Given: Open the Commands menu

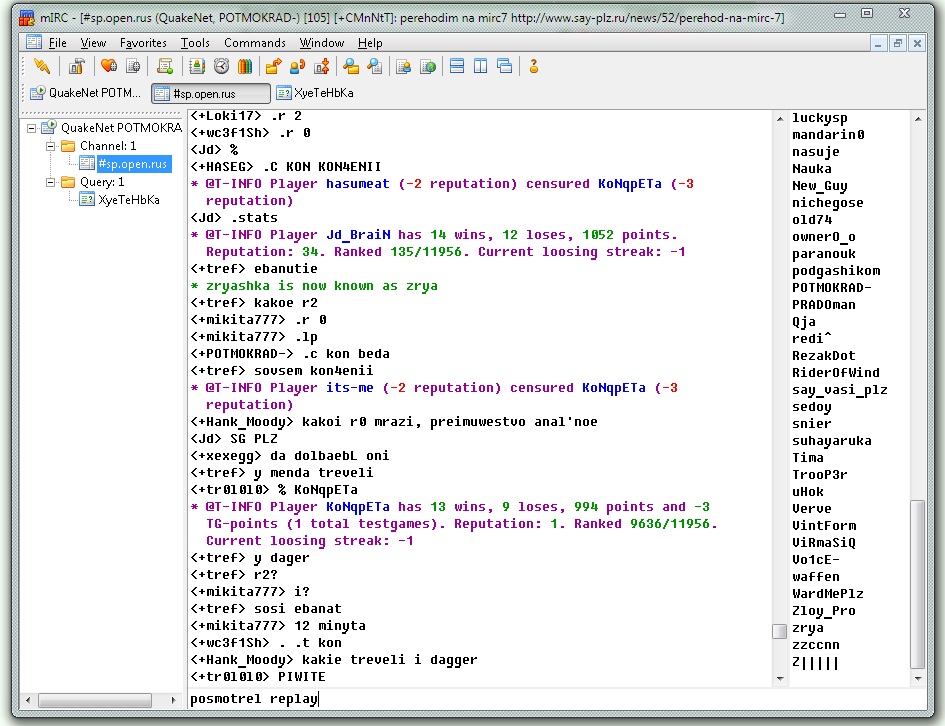Looking at the screenshot, I should coord(254,43).
